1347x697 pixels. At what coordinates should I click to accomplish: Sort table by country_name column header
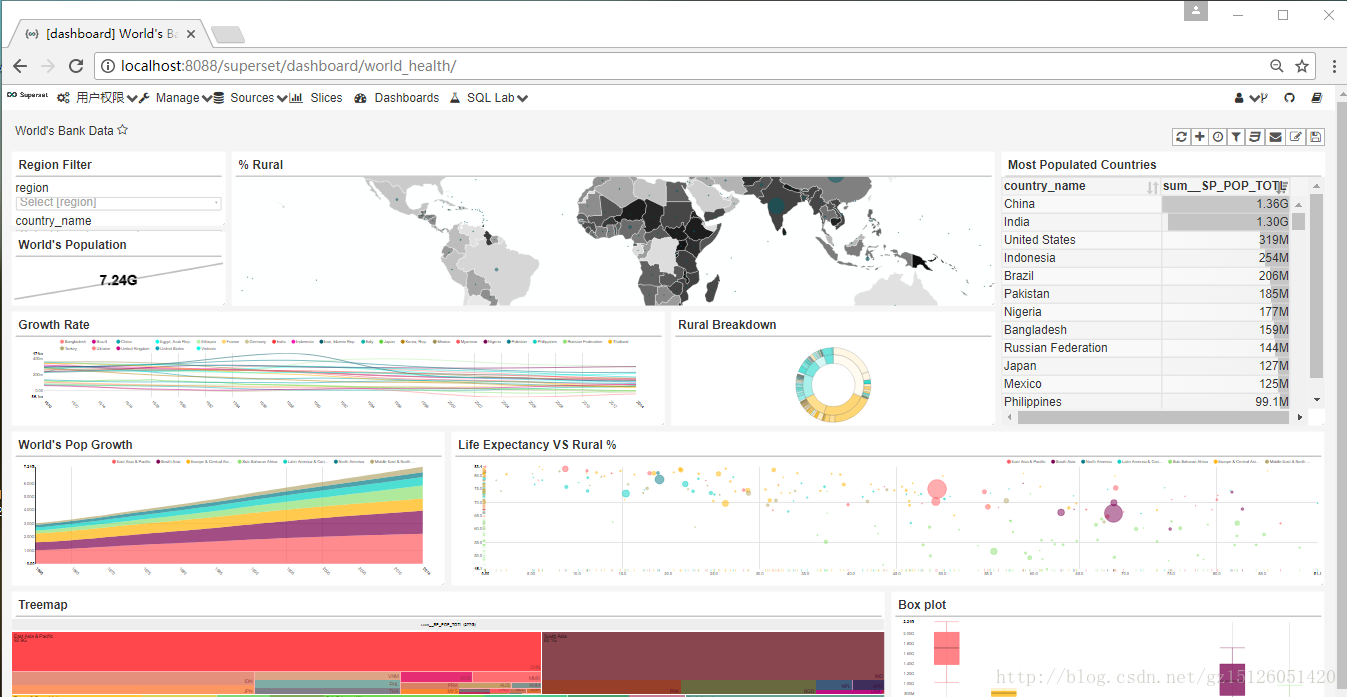[x=1081, y=186]
